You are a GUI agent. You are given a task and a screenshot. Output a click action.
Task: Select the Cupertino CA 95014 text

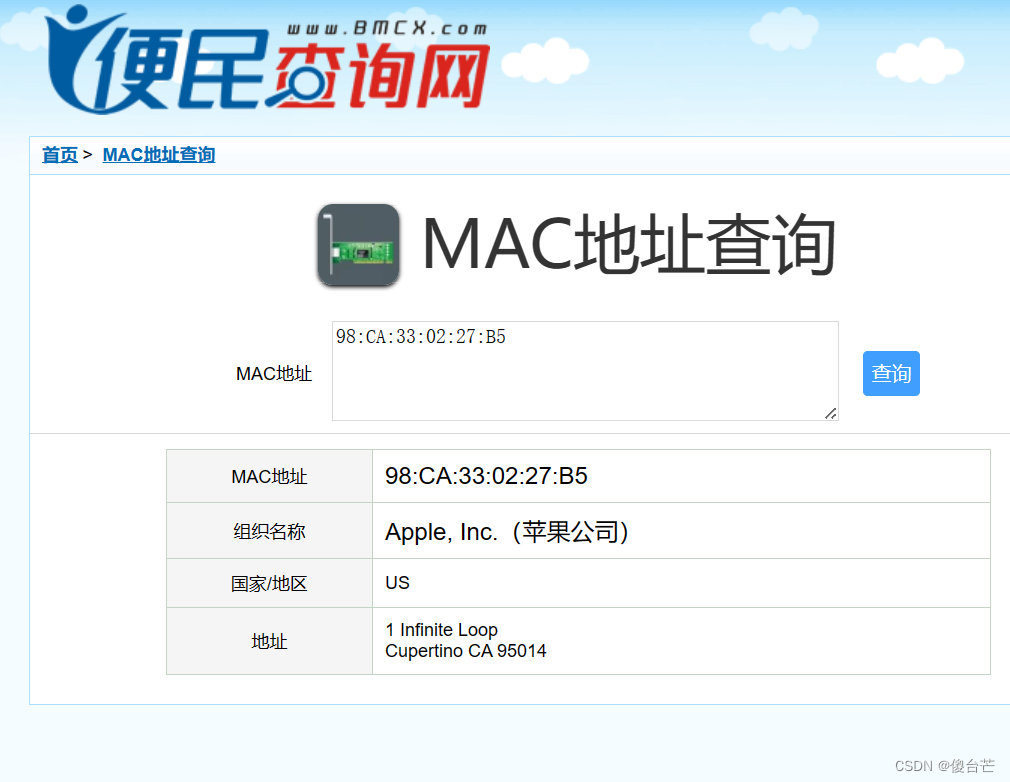point(466,651)
